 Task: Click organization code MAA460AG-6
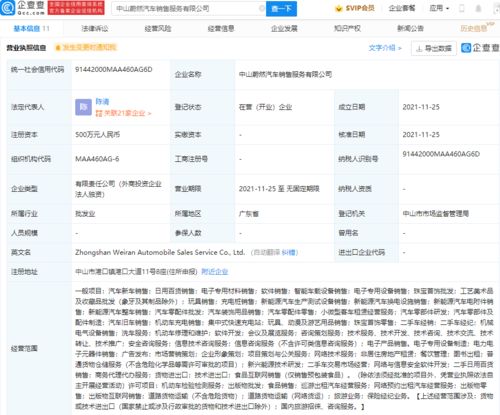click(97, 159)
